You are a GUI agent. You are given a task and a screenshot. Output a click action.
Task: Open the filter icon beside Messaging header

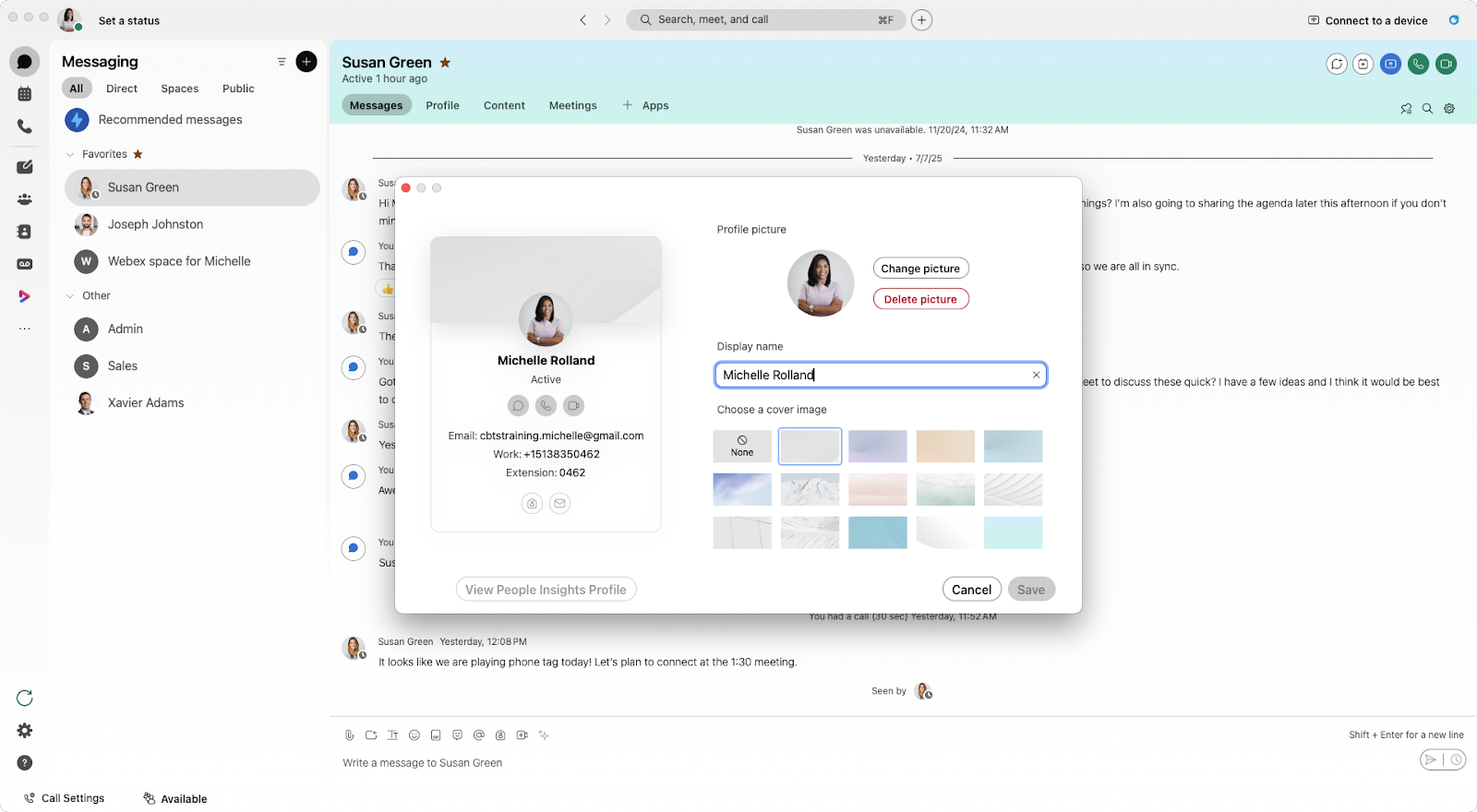(x=282, y=62)
